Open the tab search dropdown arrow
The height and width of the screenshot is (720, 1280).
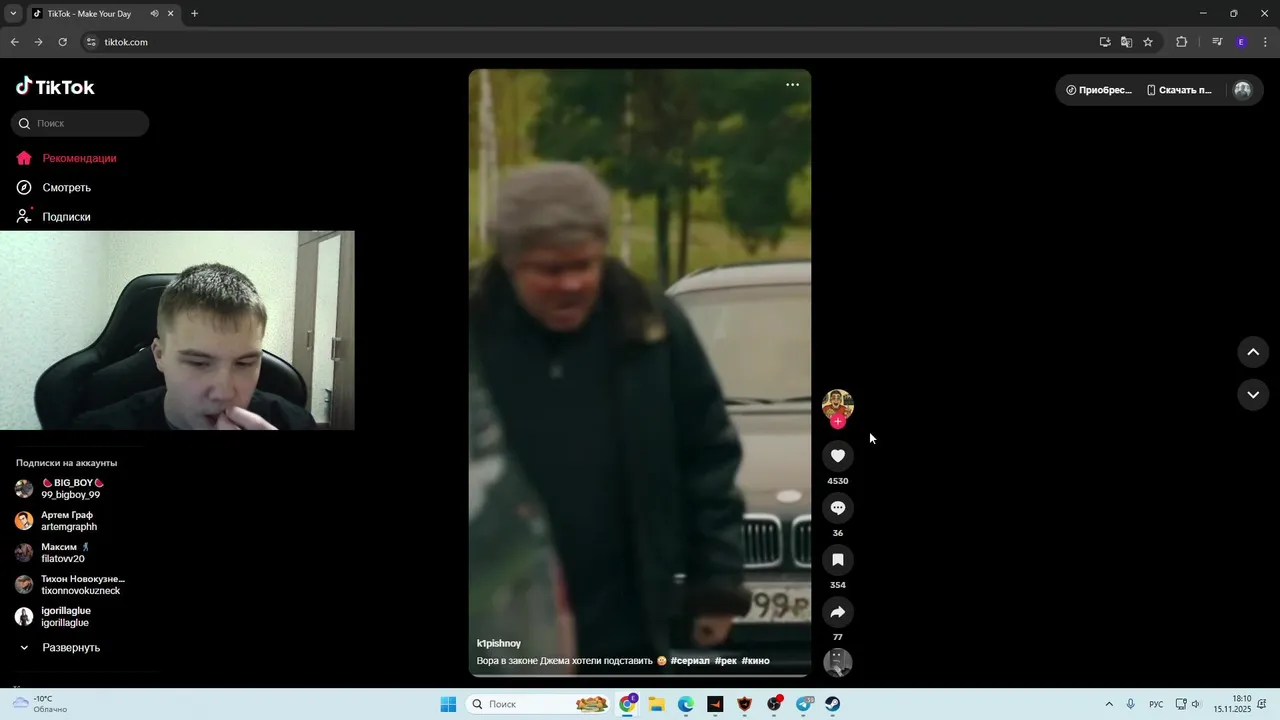coord(13,14)
